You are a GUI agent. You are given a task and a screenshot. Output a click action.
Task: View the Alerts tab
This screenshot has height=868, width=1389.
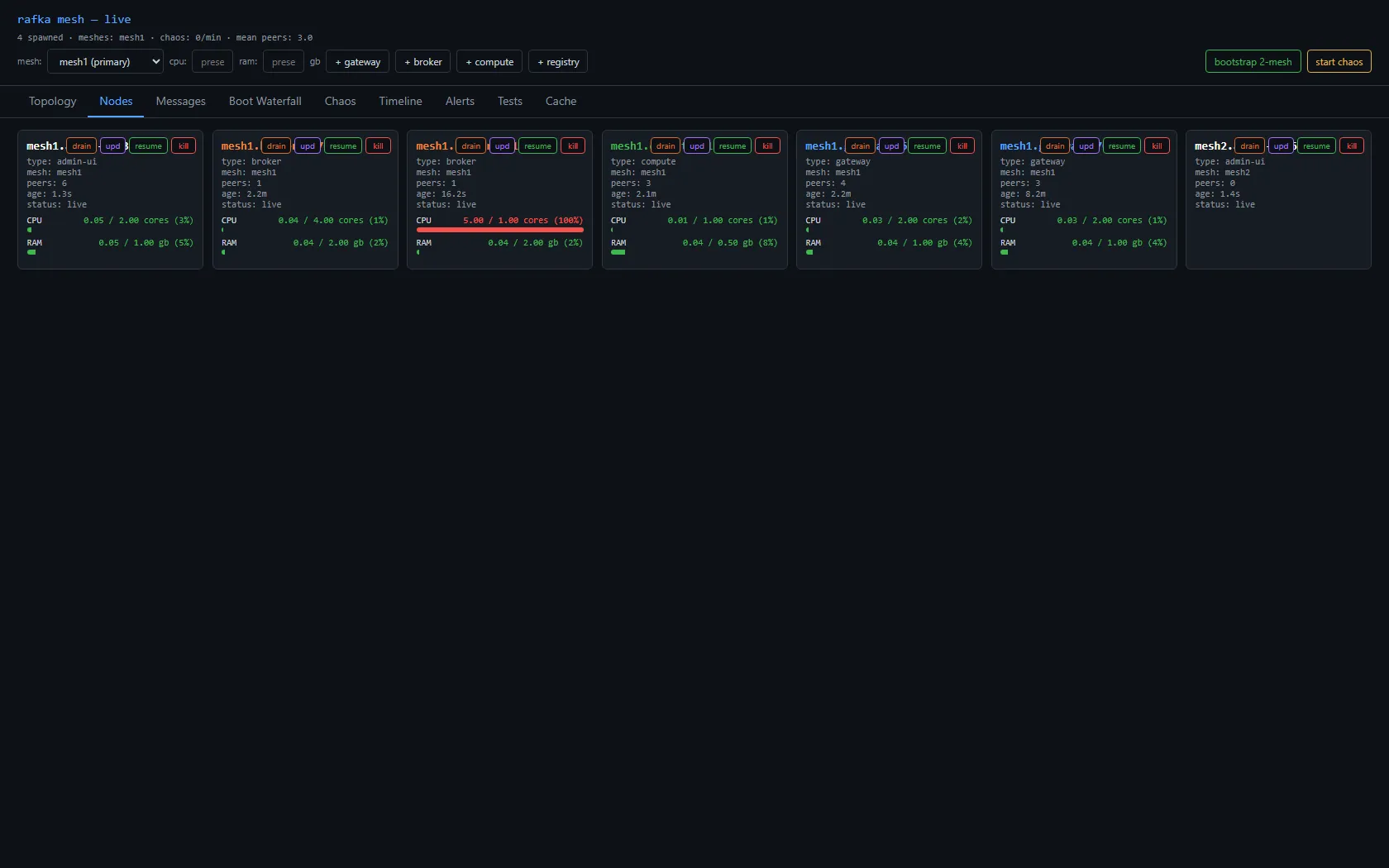click(460, 101)
